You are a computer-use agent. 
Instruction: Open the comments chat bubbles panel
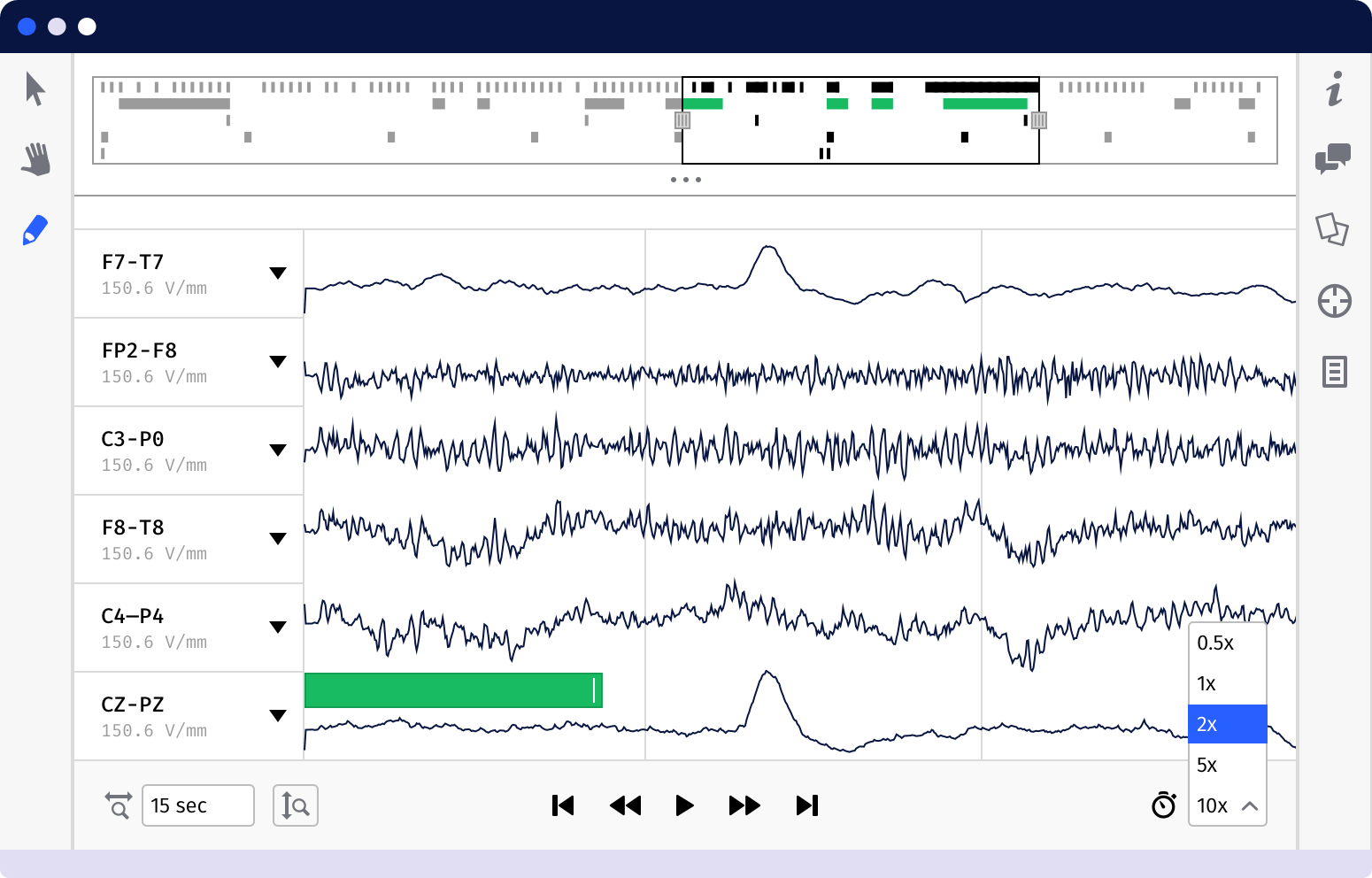(1333, 159)
